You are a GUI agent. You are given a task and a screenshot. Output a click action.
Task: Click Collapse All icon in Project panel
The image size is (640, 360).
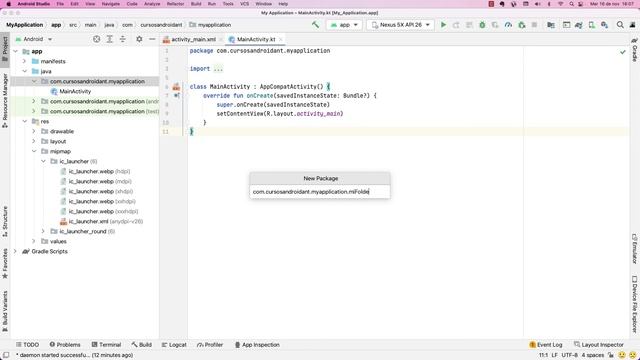[x=122, y=39]
